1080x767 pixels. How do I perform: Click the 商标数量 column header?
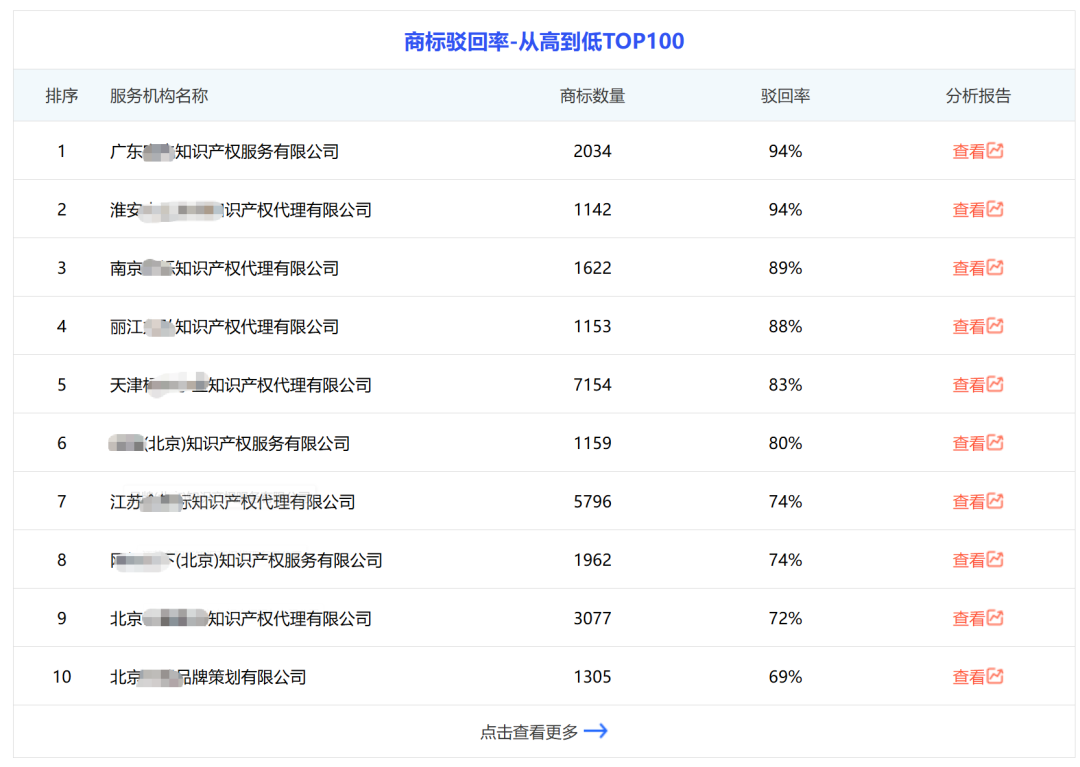[x=592, y=96]
